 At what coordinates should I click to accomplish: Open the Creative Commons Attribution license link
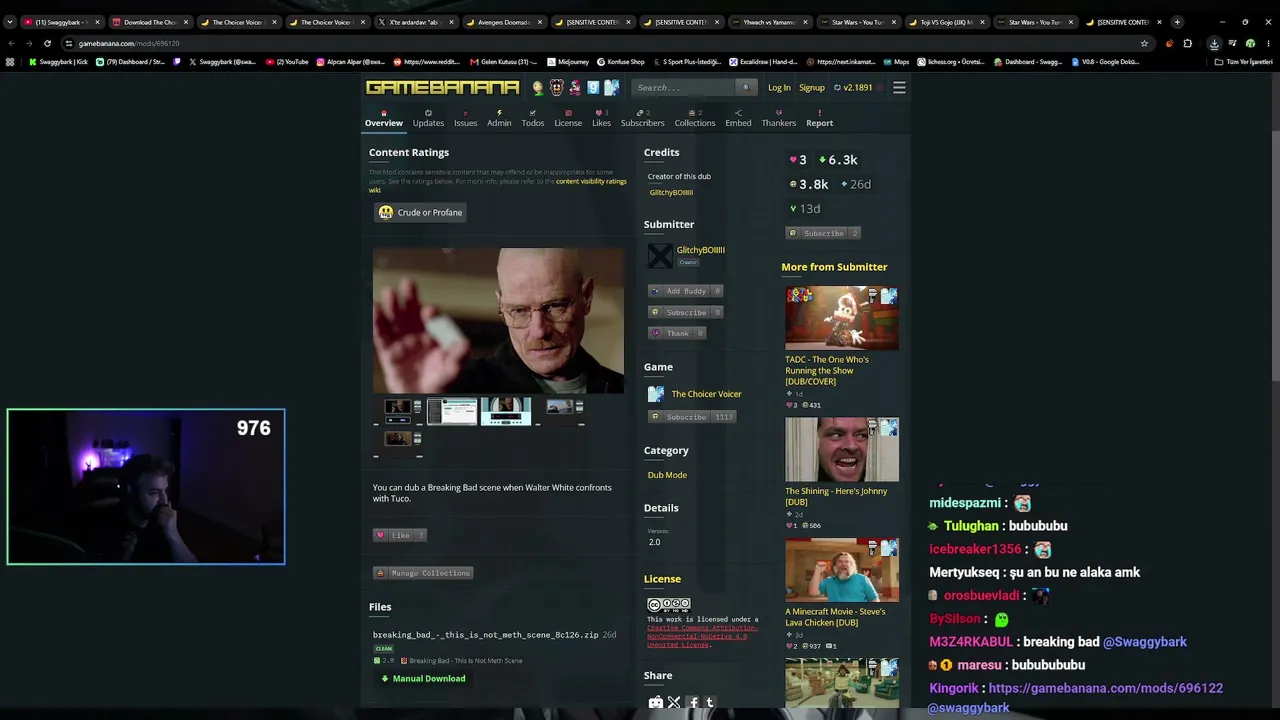pos(702,636)
